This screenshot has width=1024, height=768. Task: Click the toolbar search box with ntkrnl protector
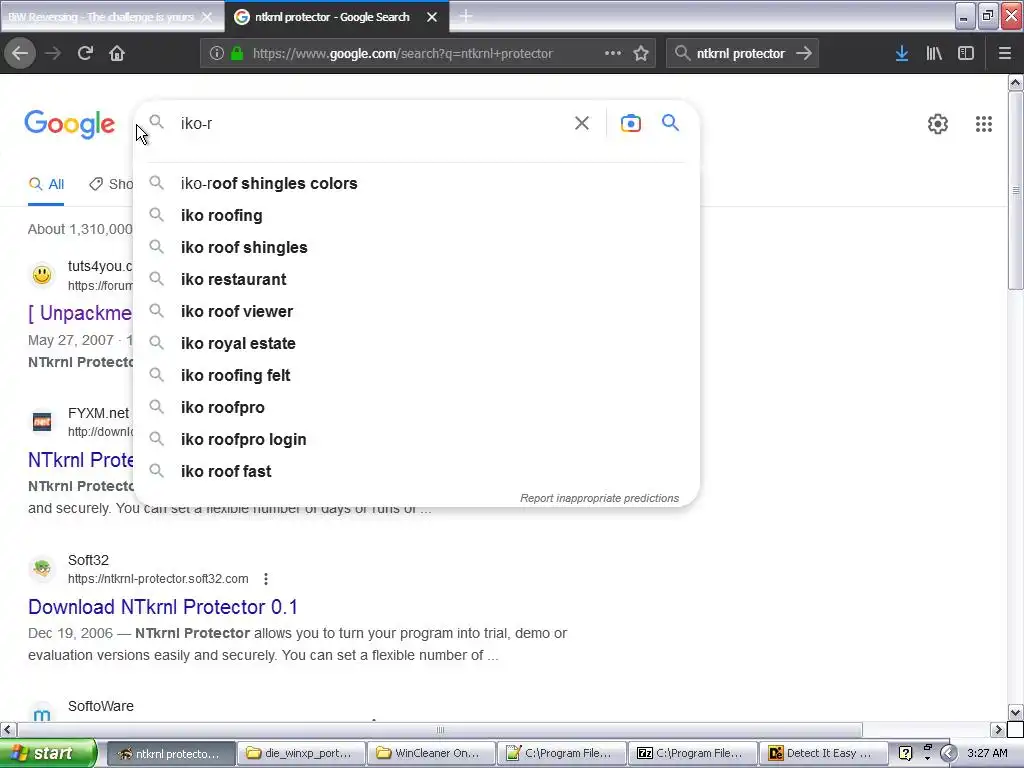click(740, 54)
